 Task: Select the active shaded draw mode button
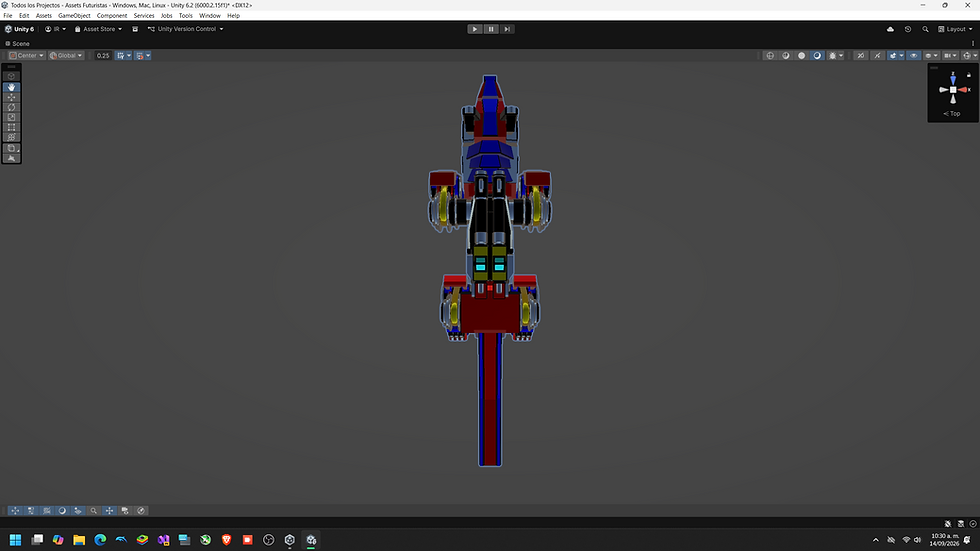pos(818,56)
